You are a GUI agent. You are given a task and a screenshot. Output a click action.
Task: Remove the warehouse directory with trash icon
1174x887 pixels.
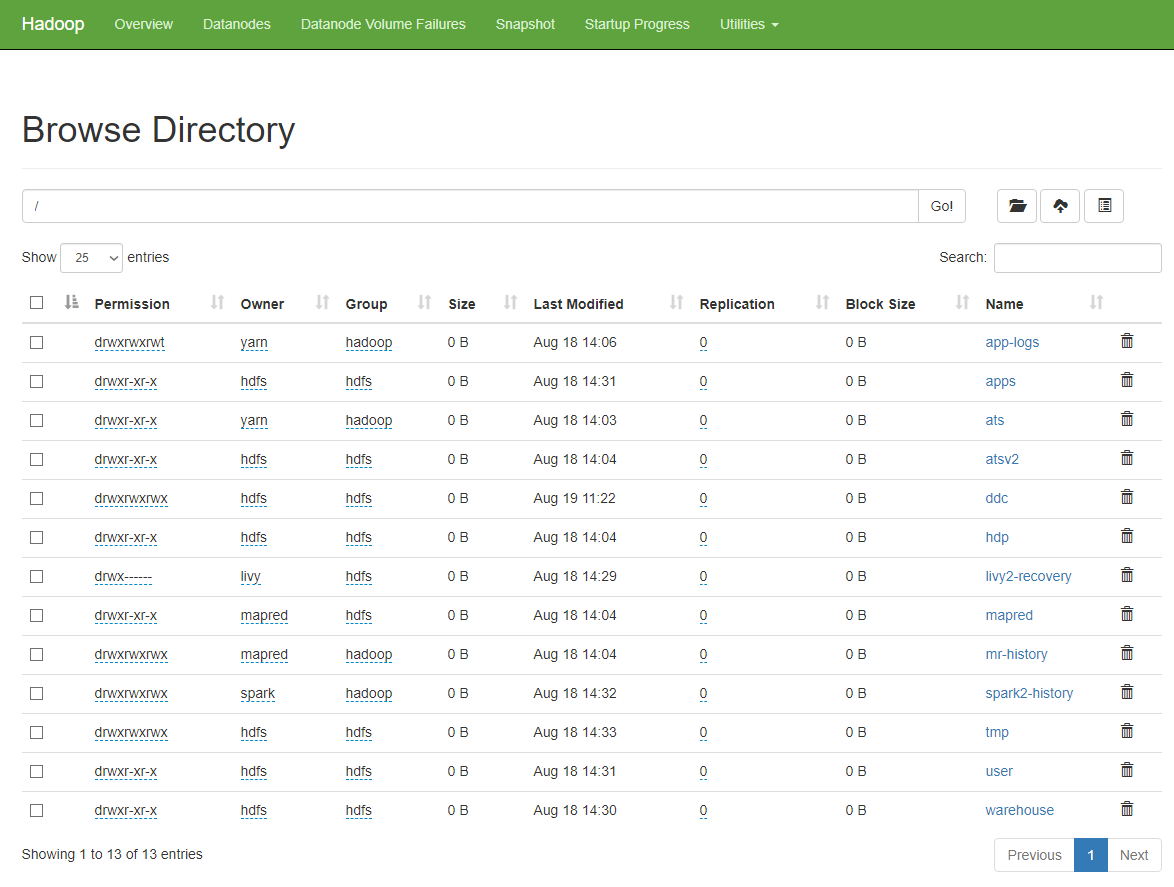[x=1127, y=810]
